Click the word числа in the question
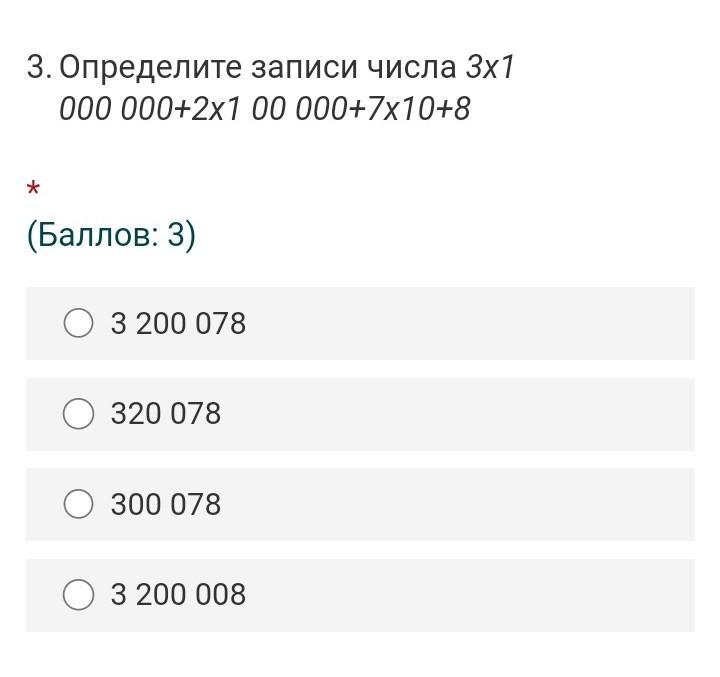Image resolution: width=720 pixels, height=677 pixels. click(412, 68)
